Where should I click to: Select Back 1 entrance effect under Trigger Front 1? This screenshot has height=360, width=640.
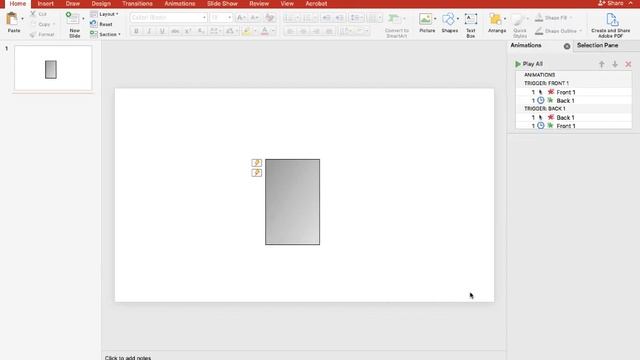coord(573,100)
